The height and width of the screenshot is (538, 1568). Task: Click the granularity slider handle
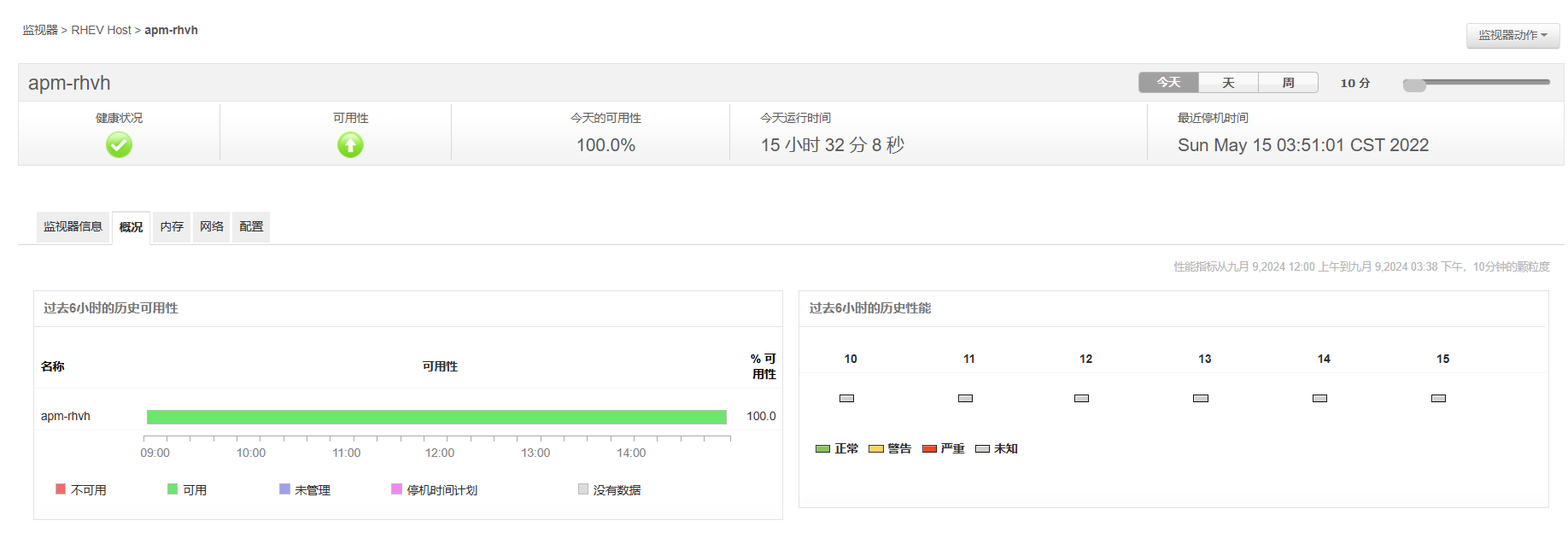1414,85
